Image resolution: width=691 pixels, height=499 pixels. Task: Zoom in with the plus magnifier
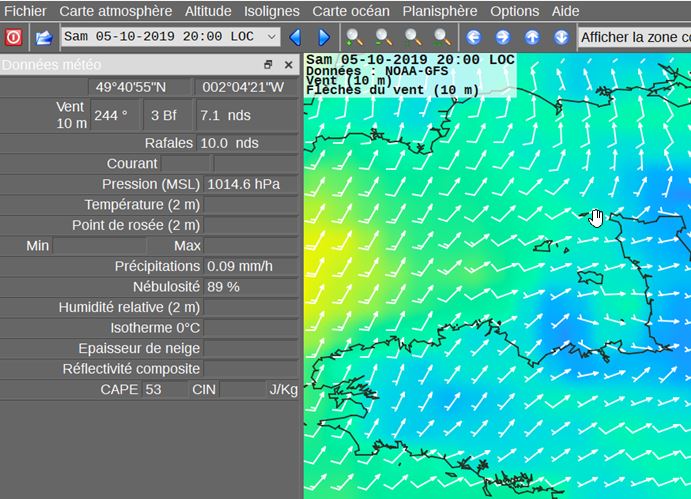pyautogui.click(x=354, y=37)
